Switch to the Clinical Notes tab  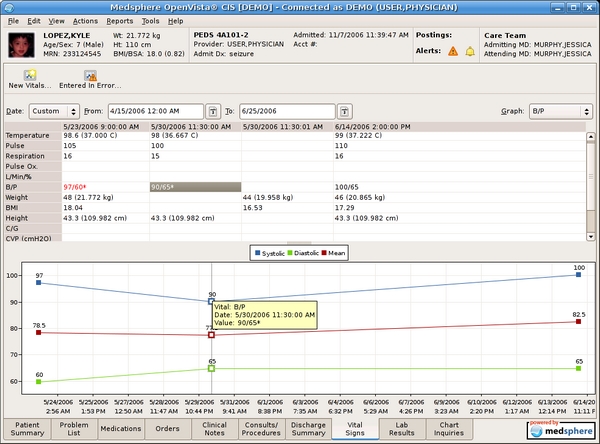[x=214, y=429]
